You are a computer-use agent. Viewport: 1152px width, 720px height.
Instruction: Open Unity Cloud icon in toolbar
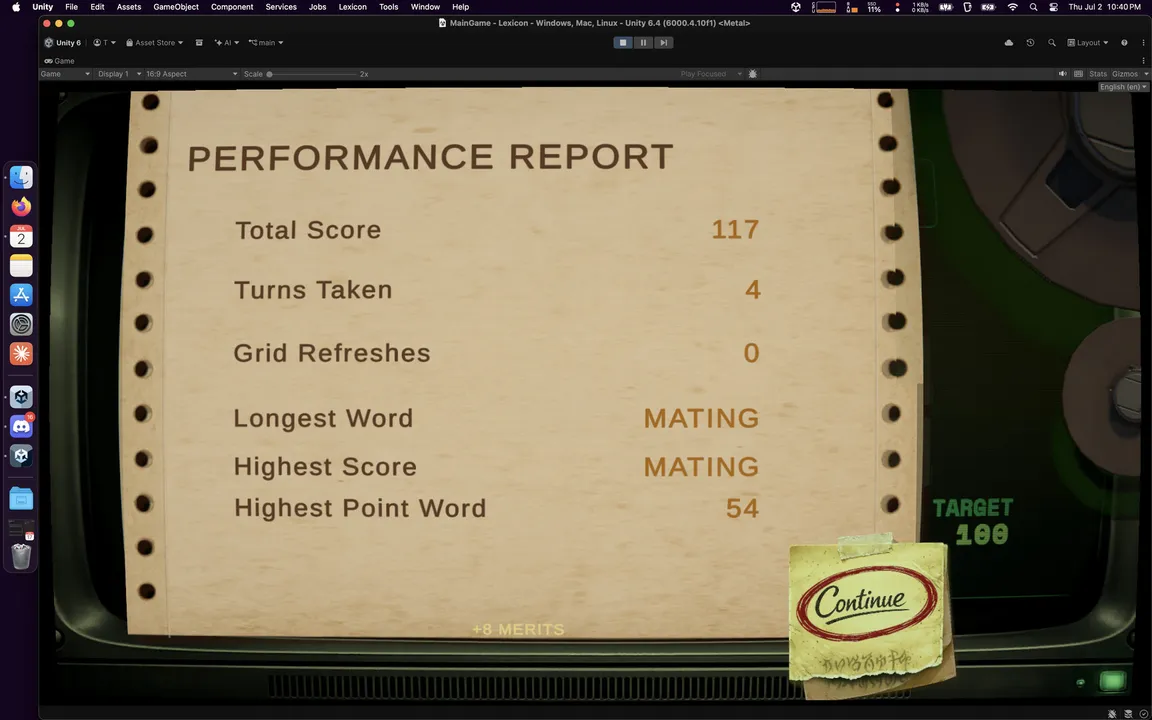(1009, 43)
